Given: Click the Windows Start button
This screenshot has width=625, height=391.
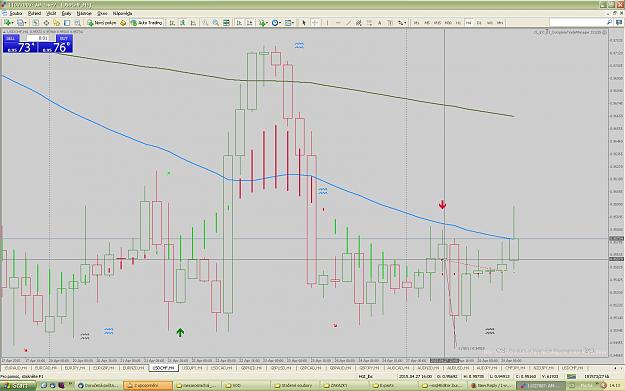Looking at the screenshot, I should [x=18, y=385].
